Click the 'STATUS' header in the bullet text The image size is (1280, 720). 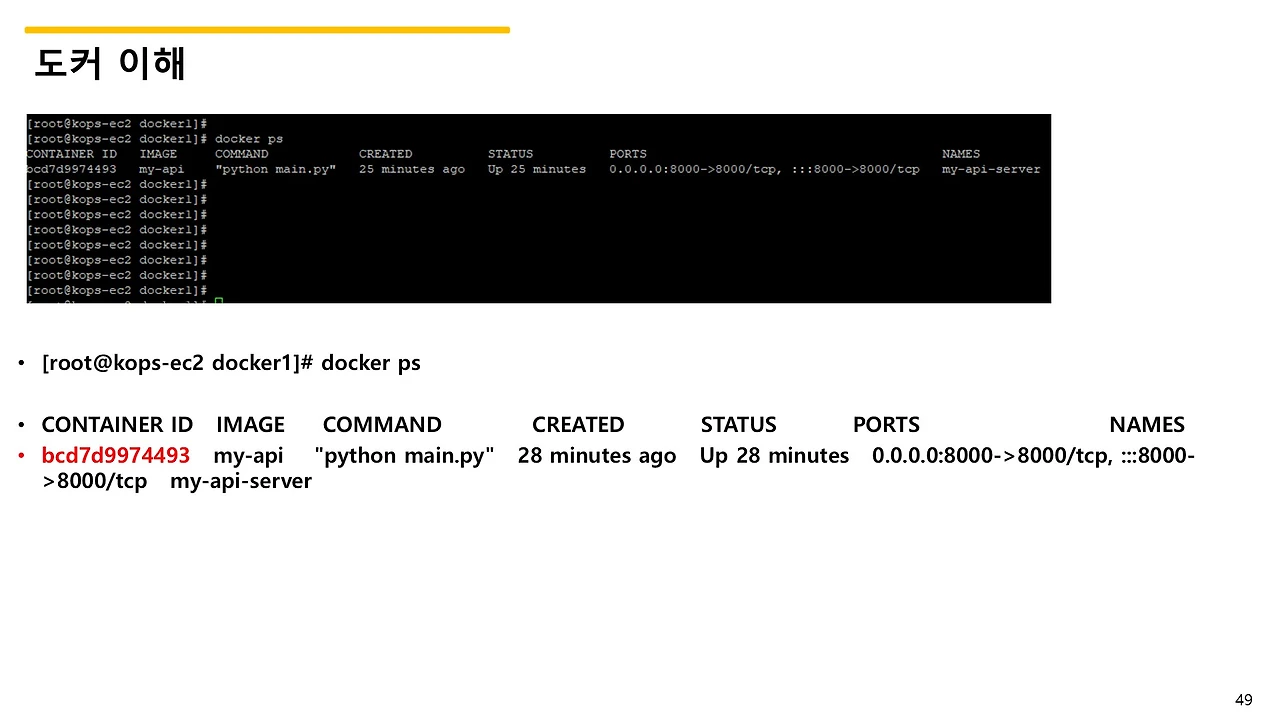pos(738,425)
